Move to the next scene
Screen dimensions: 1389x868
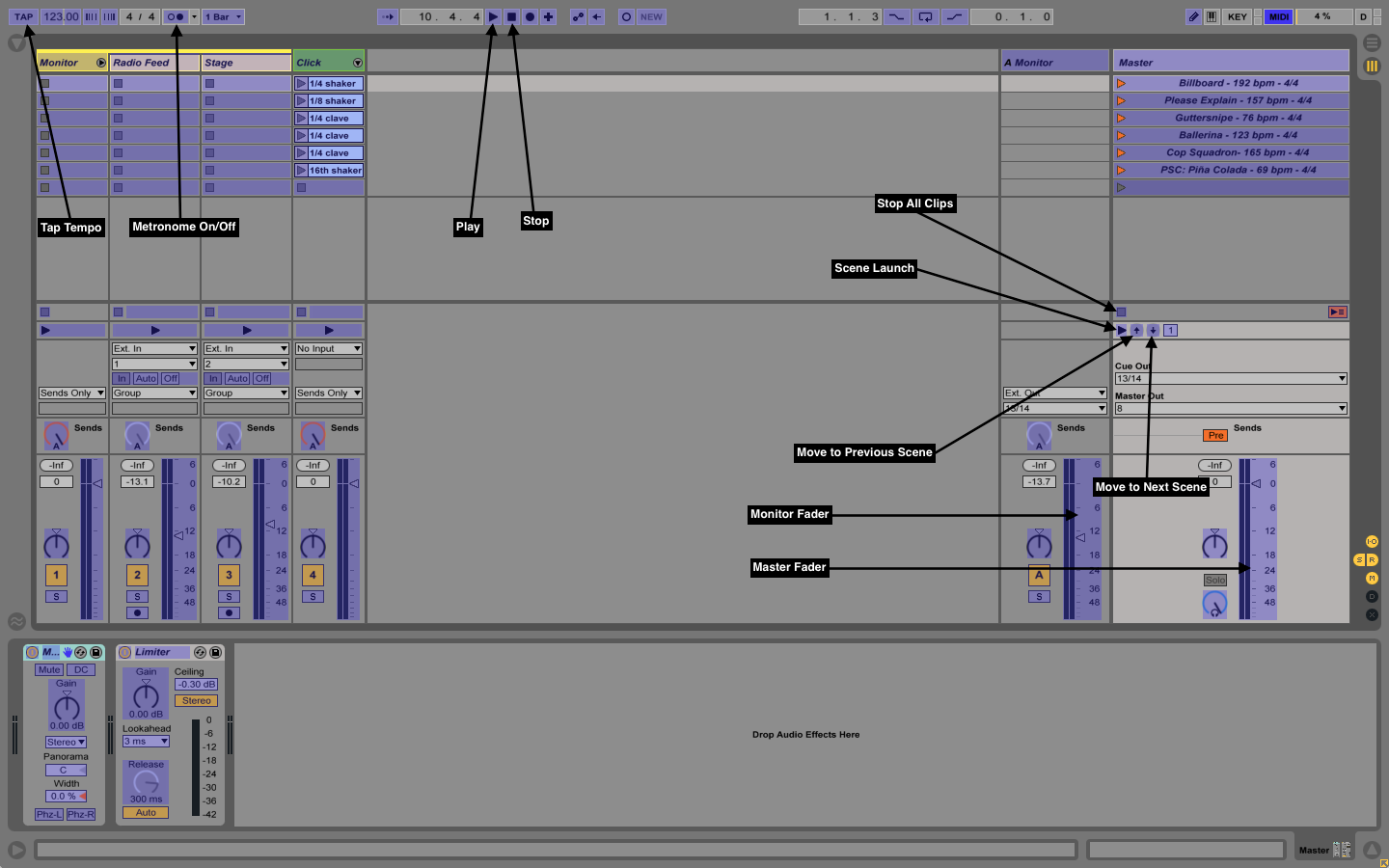coord(1153,330)
